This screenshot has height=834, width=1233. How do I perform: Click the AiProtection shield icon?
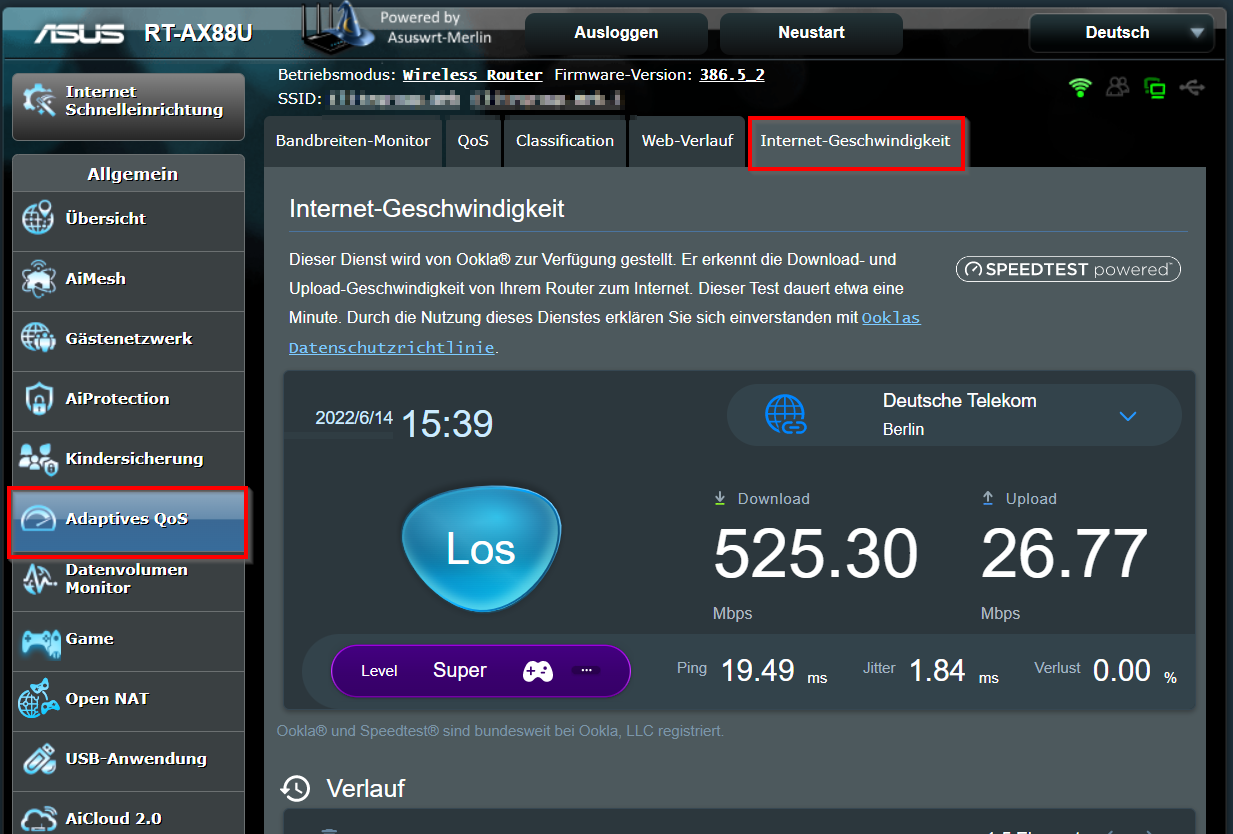(x=38, y=399)
